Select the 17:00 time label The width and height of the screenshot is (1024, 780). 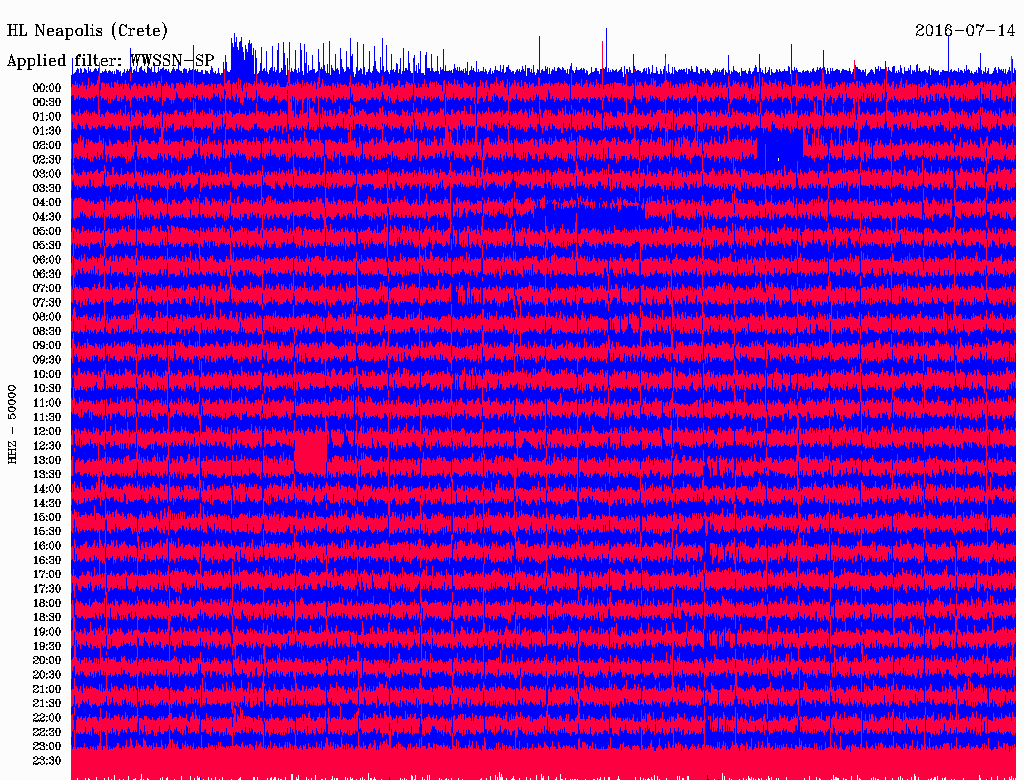[x=47, y=575]
